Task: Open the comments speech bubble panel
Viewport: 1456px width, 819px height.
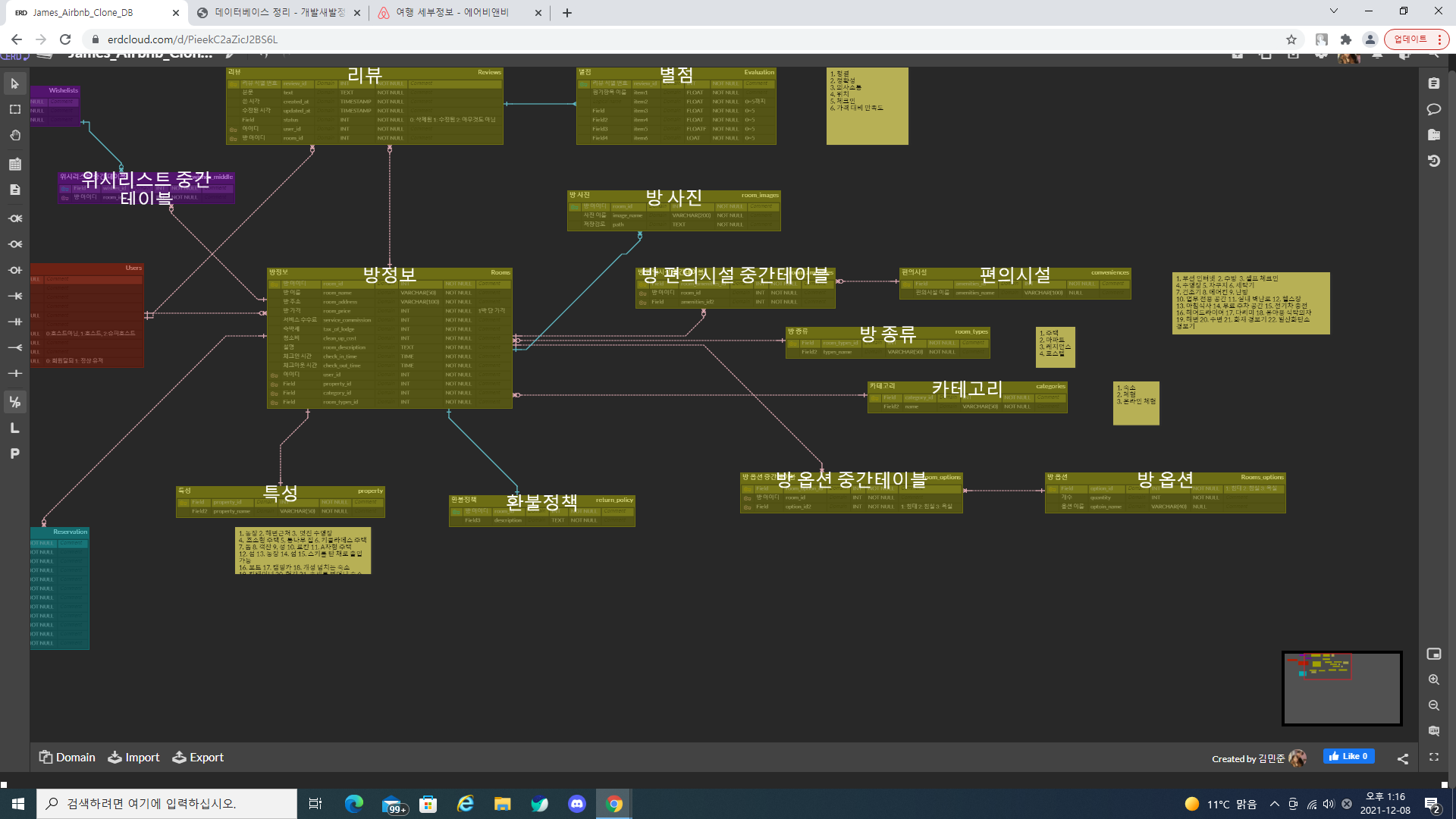Action: [x=1433, y=109]
